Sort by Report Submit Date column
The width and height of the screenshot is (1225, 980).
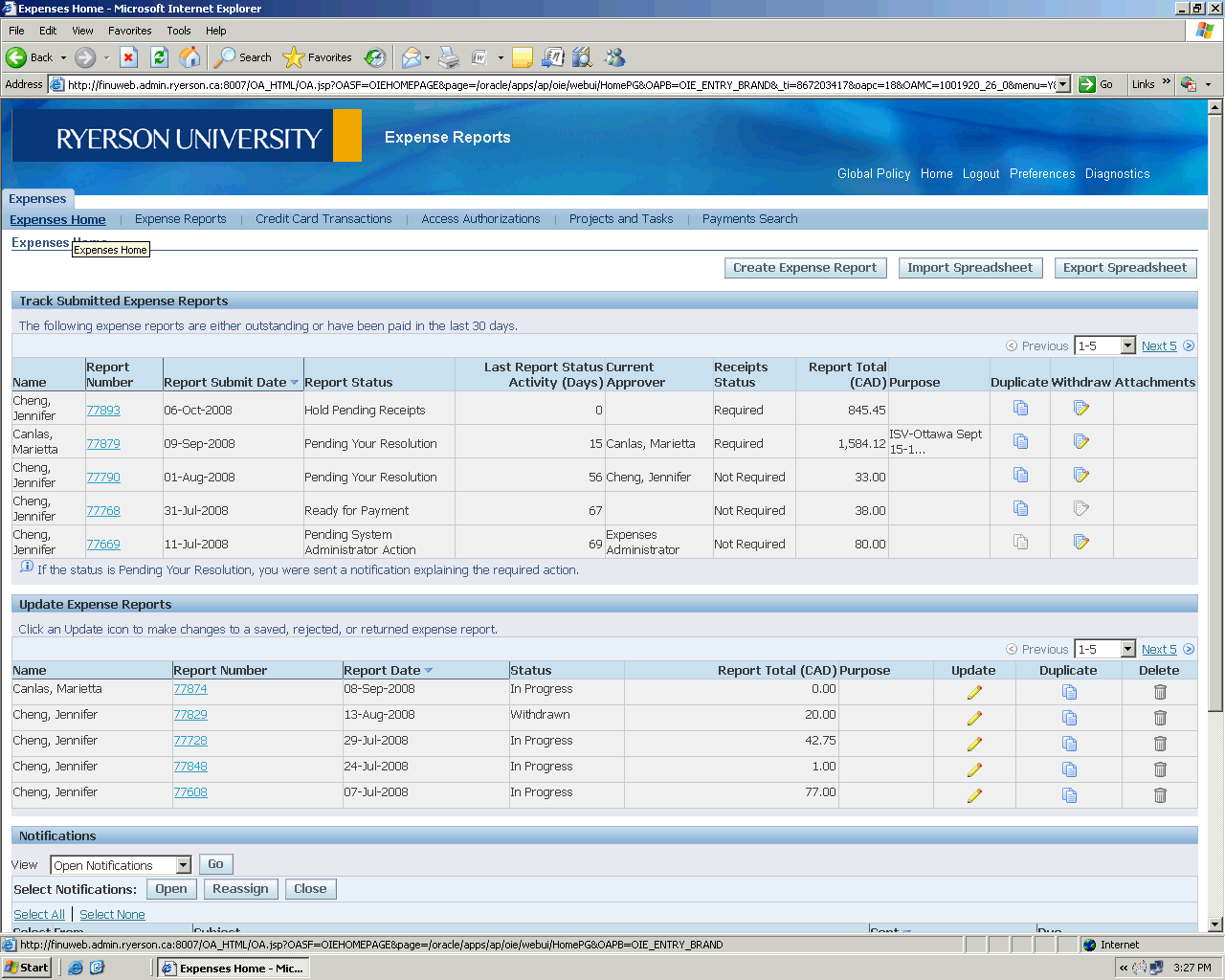pyautogui.click(x=225, y=382)
